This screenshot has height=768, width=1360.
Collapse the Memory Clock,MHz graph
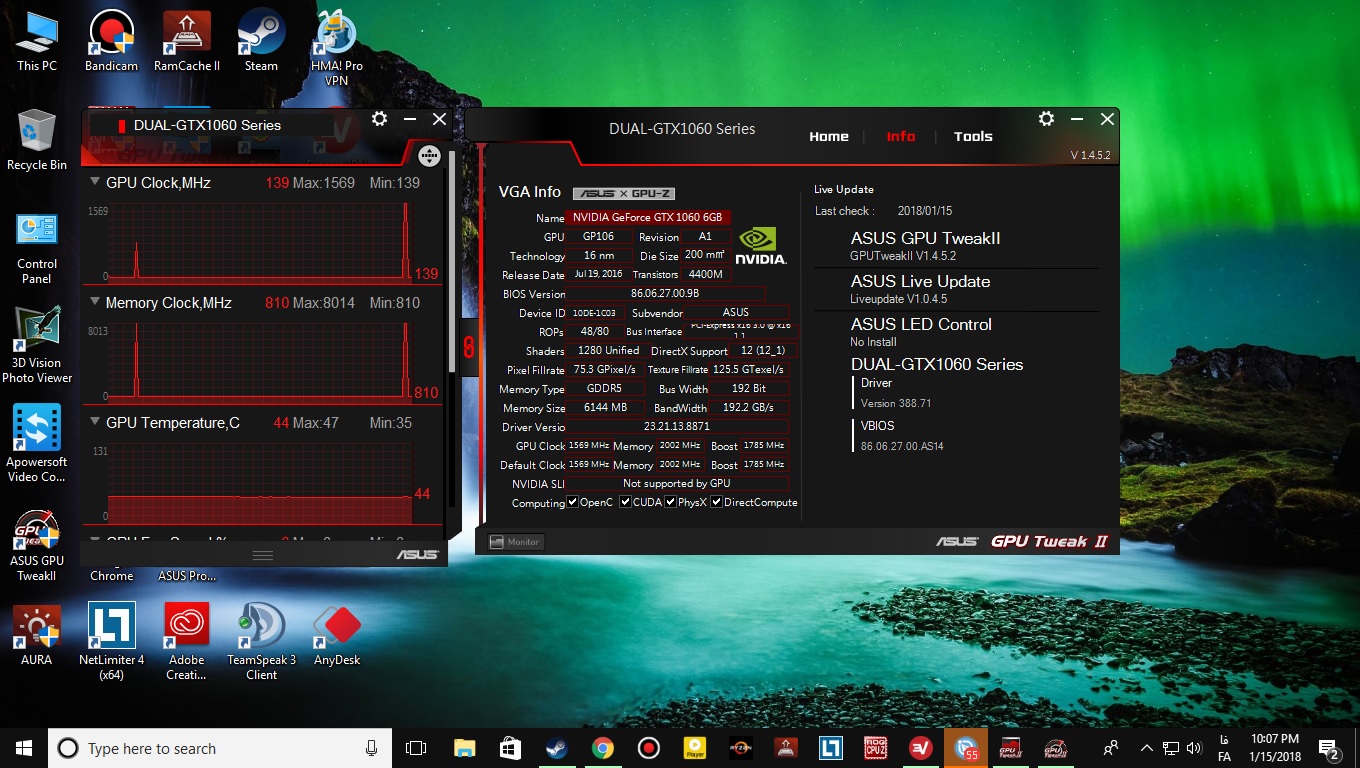tap(95, 302)
